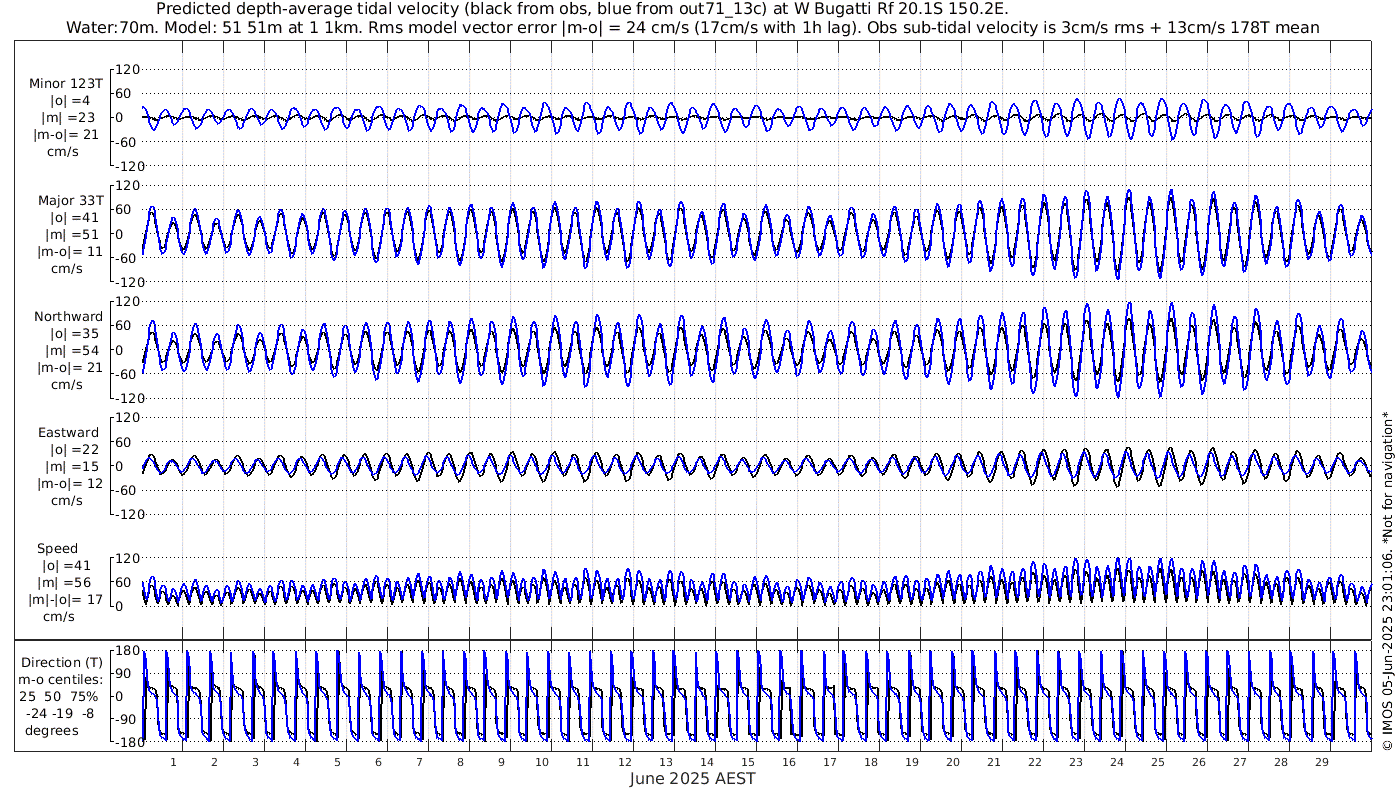This screenshot has width=1400, height=800.
Task: Select the "Eastward" panel label
Action: (68, 433)
